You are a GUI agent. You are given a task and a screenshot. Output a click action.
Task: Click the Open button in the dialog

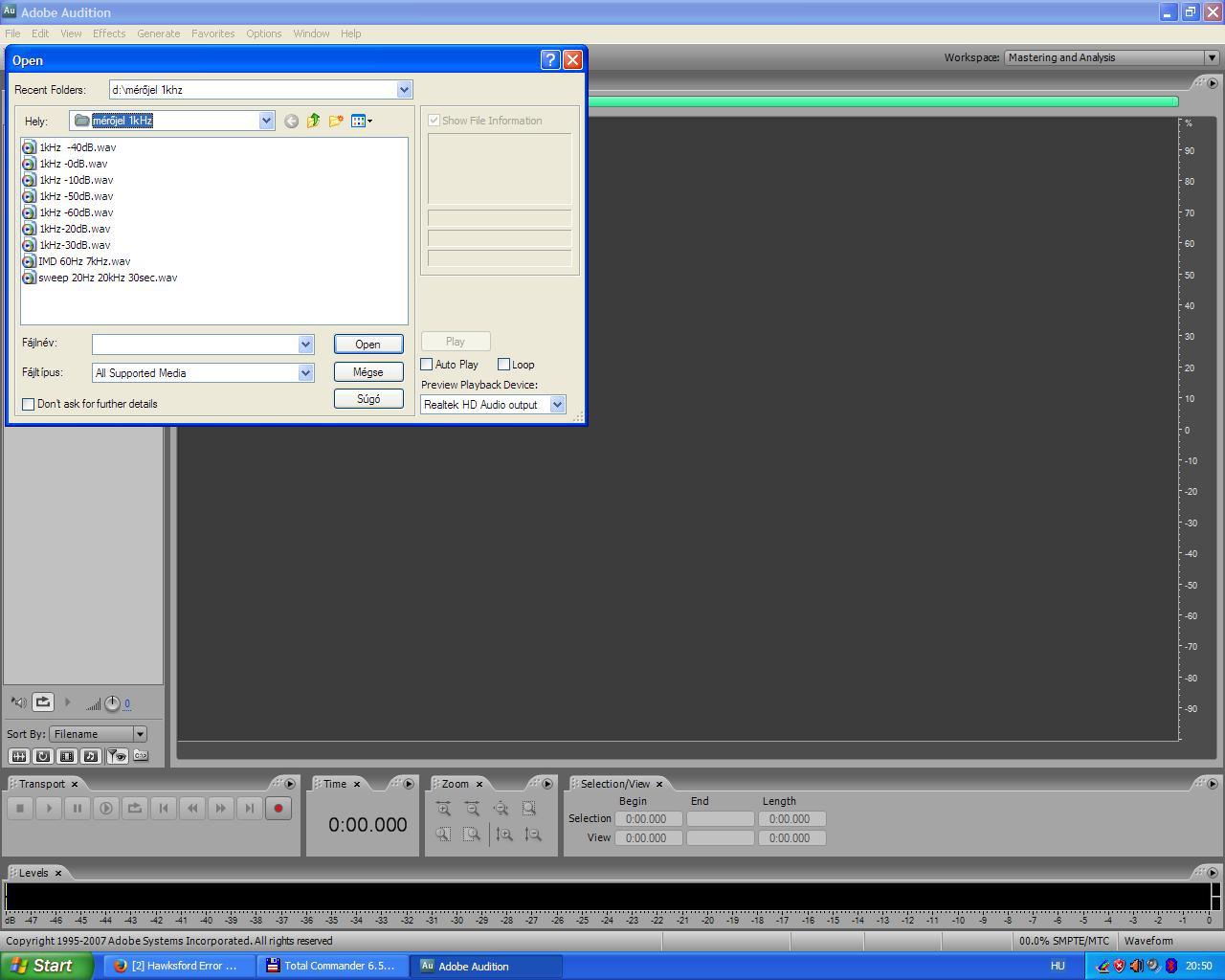[368, 345]
